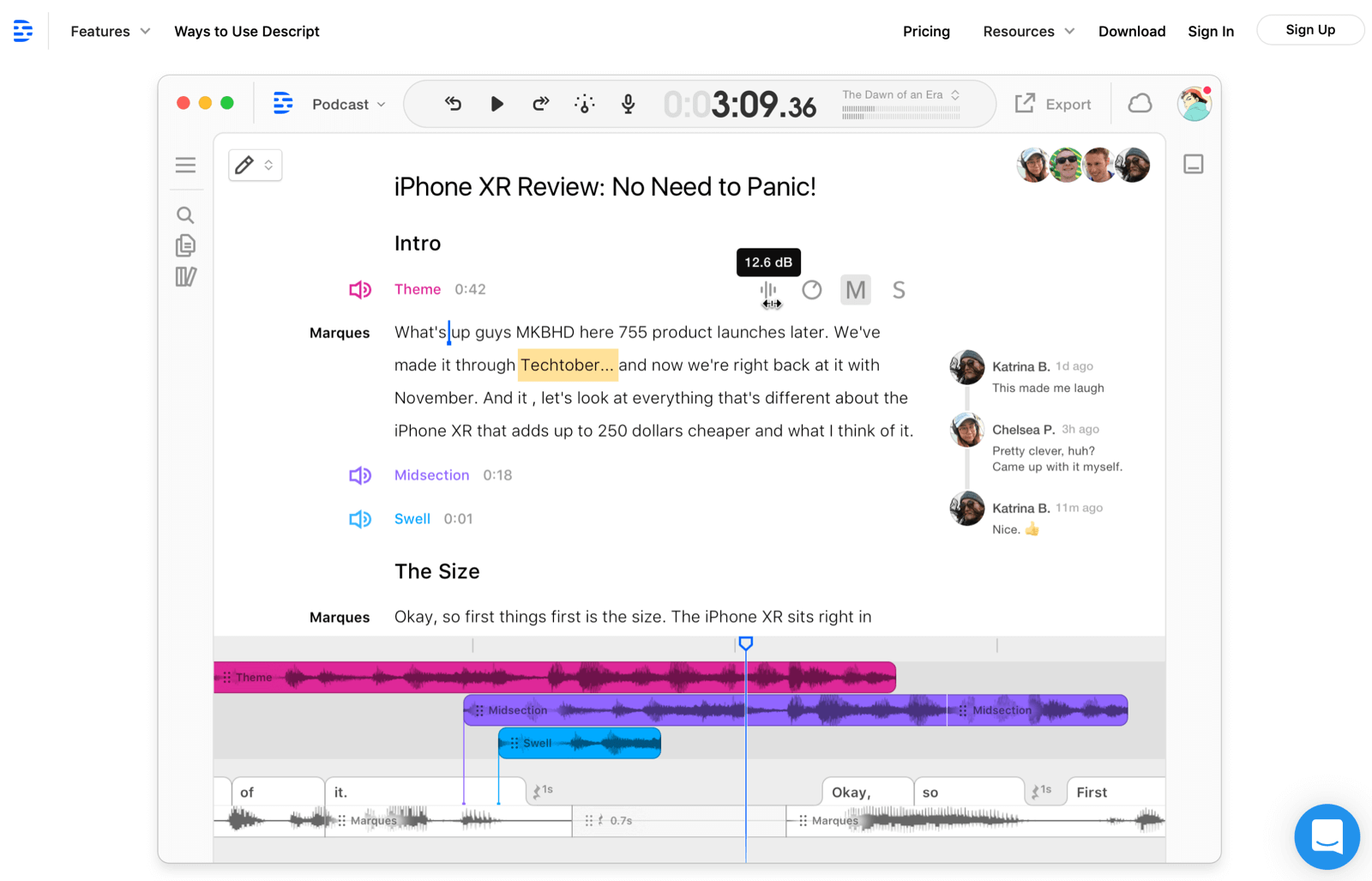Expand the Resources menu chevron
This screenshot has width=1372, height=881.
pyautogui.click(x=1069, y=32)
